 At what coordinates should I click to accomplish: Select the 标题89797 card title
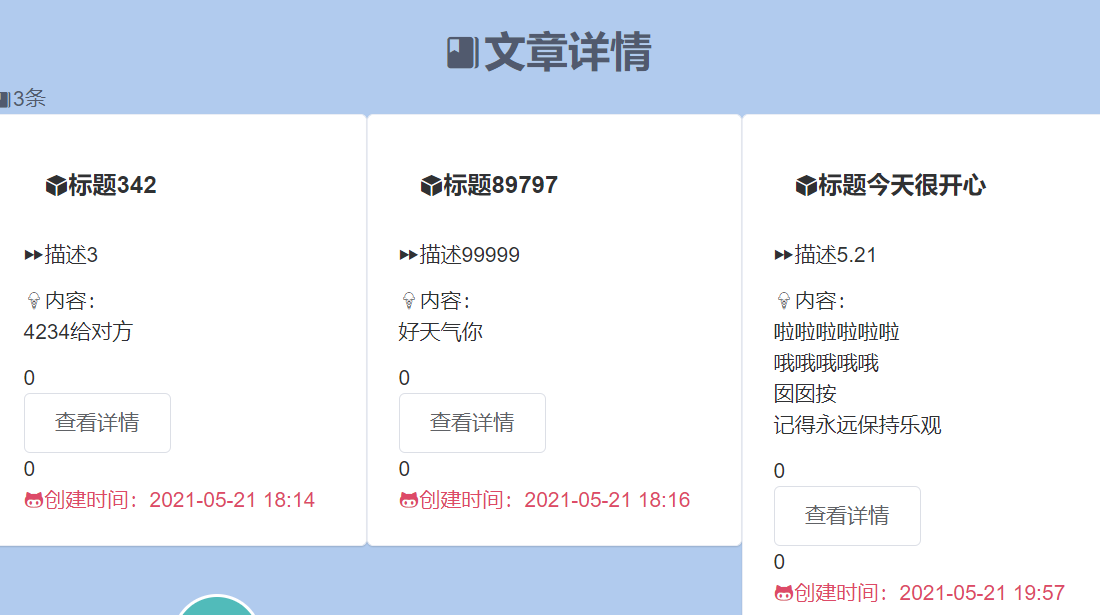(500, 186)
